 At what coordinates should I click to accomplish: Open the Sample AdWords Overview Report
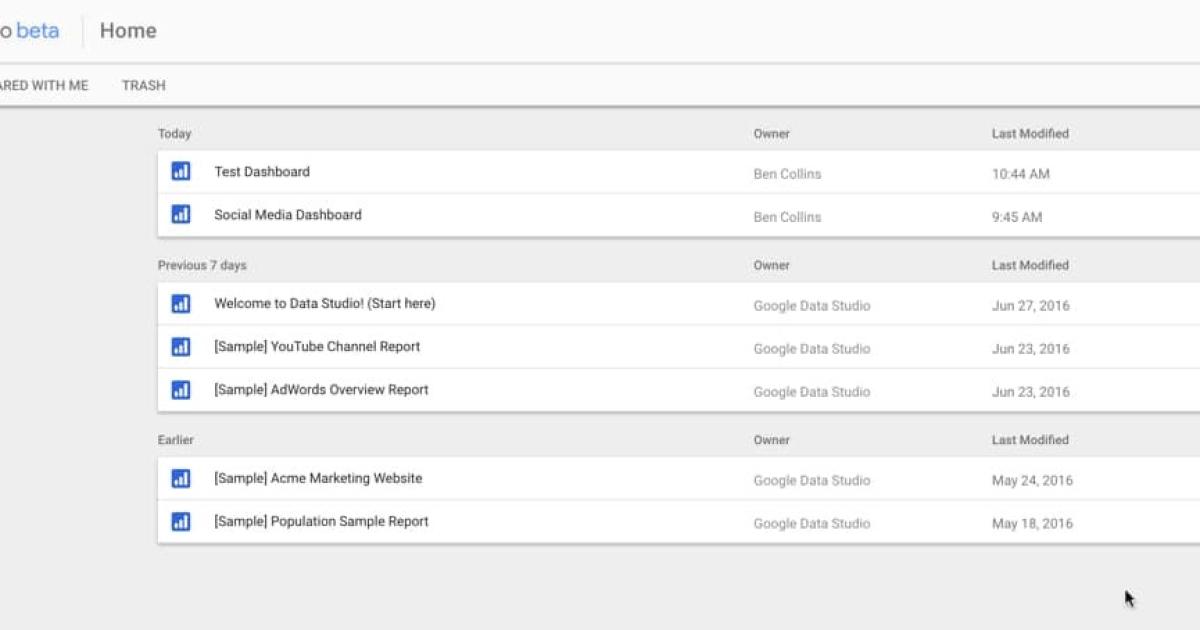[322, 390]
